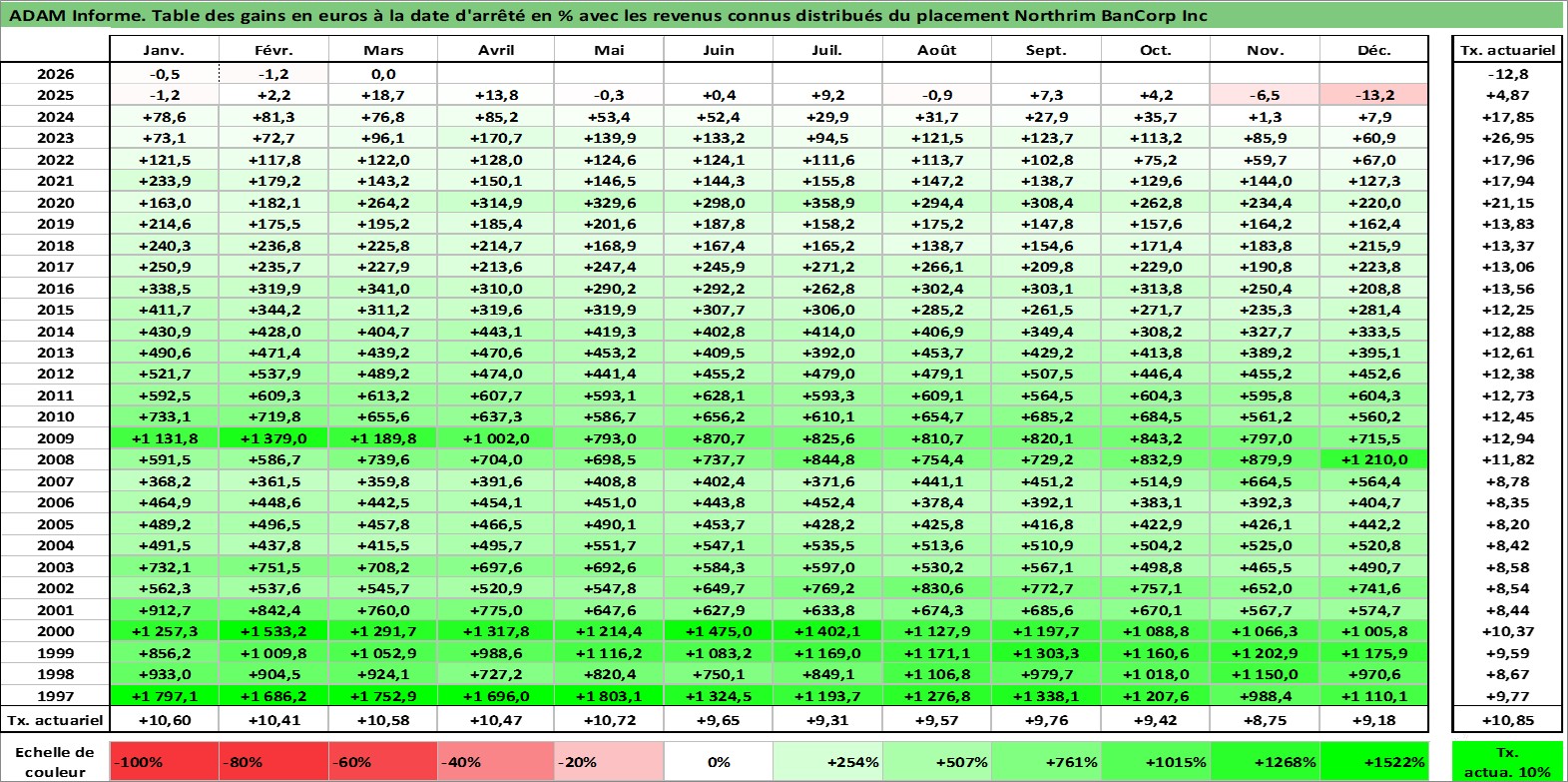Click the 2023 April cell '+170,7'
Viewport: 1568px width, 782px height.
(x=496, y=138)
